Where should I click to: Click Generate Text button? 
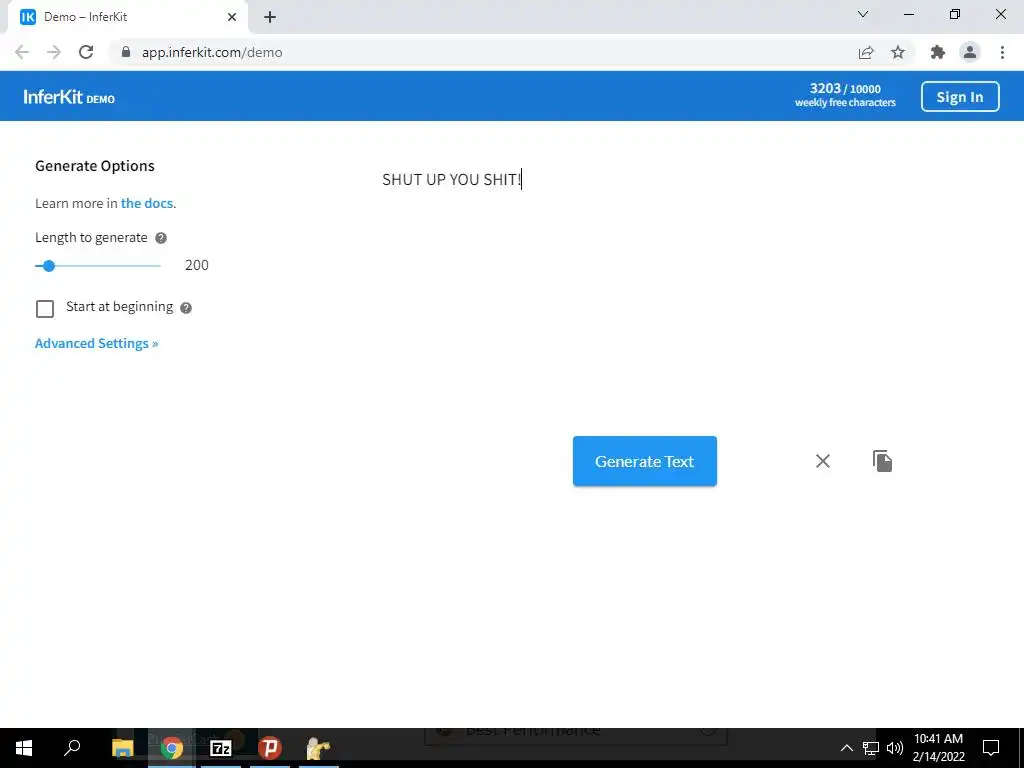pos(645,461)
